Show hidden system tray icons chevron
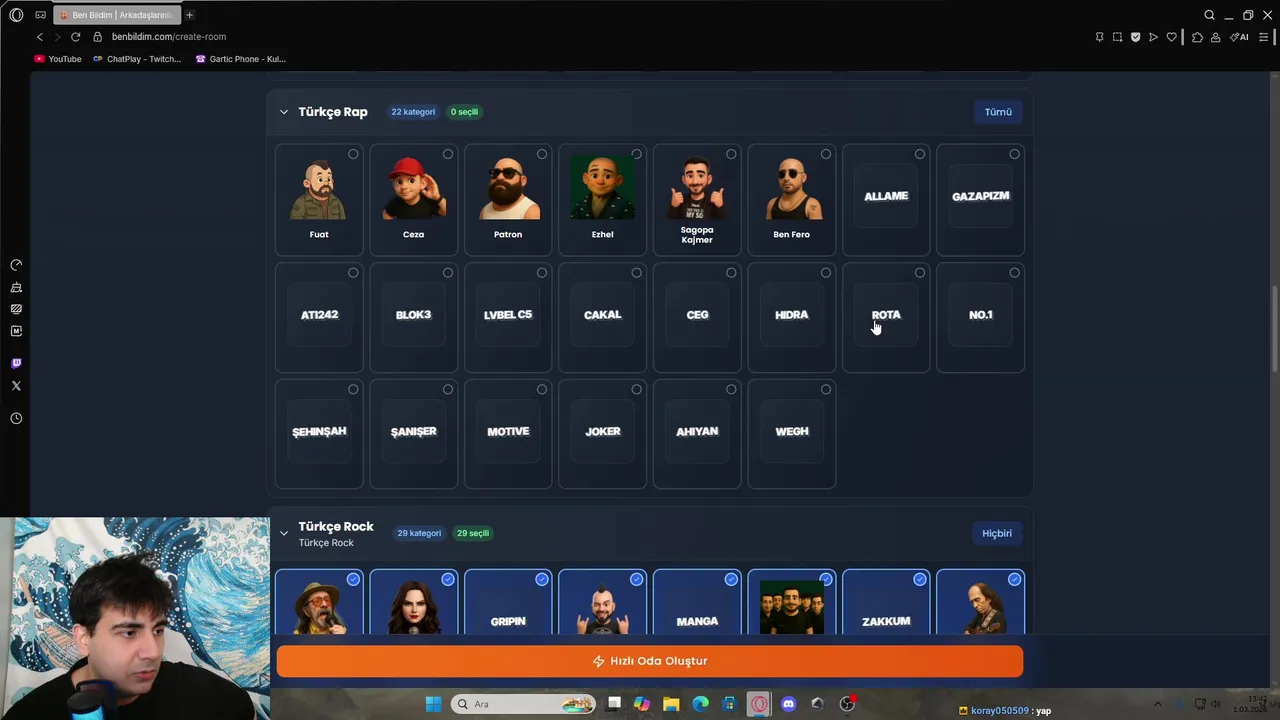The width and height of the screenshot is (1280, 720). 1158,704
